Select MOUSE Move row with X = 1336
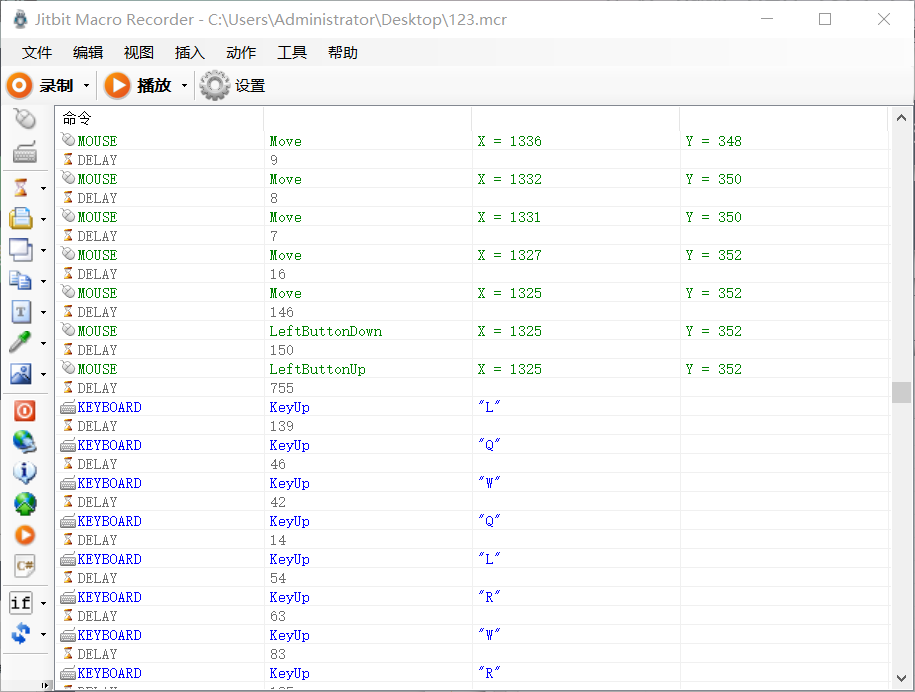The width and height of the screenshot is (915, 692). (x=472, y=141)
